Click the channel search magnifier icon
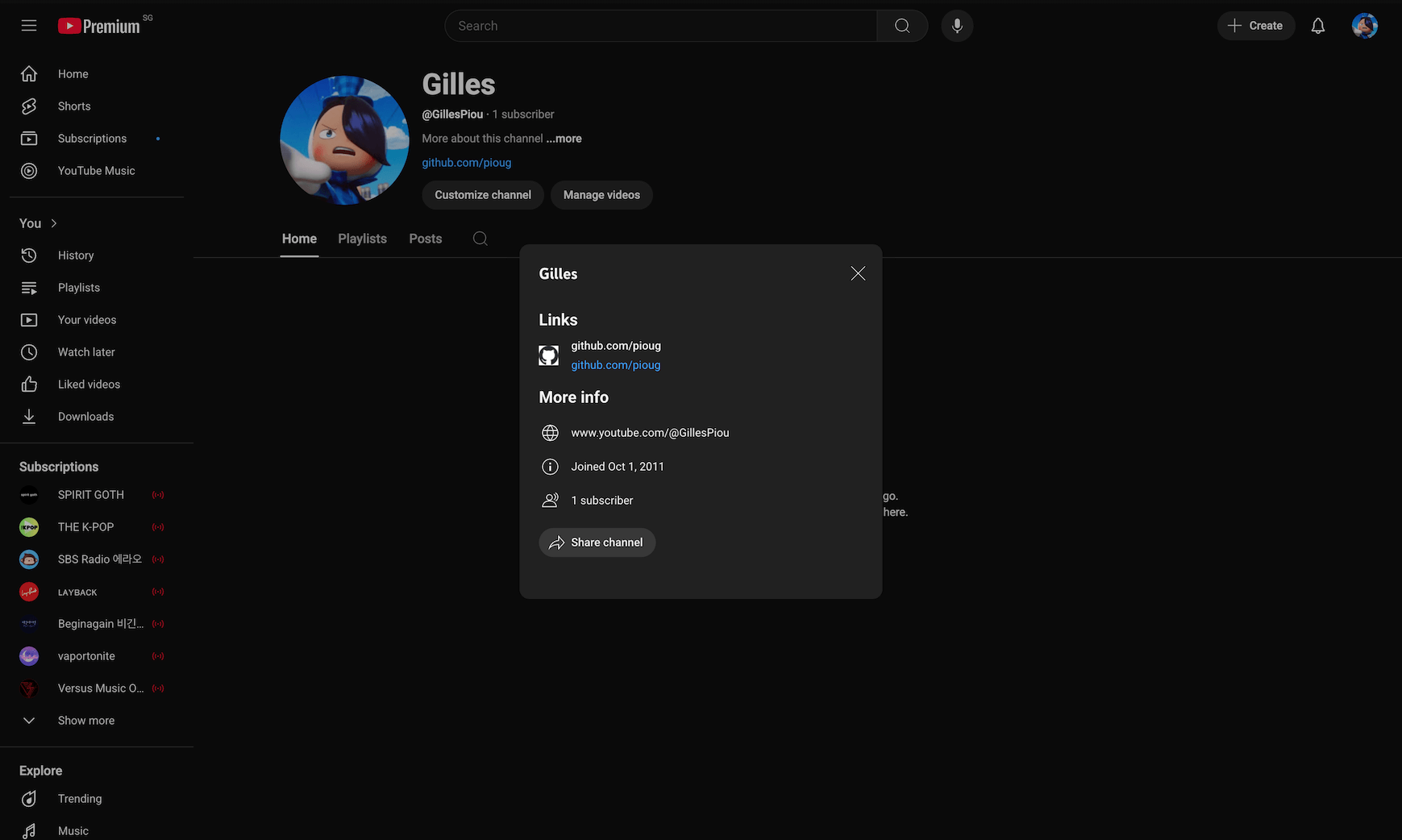Viewport: 1402px width, 840px height. (x=481, y=239)
